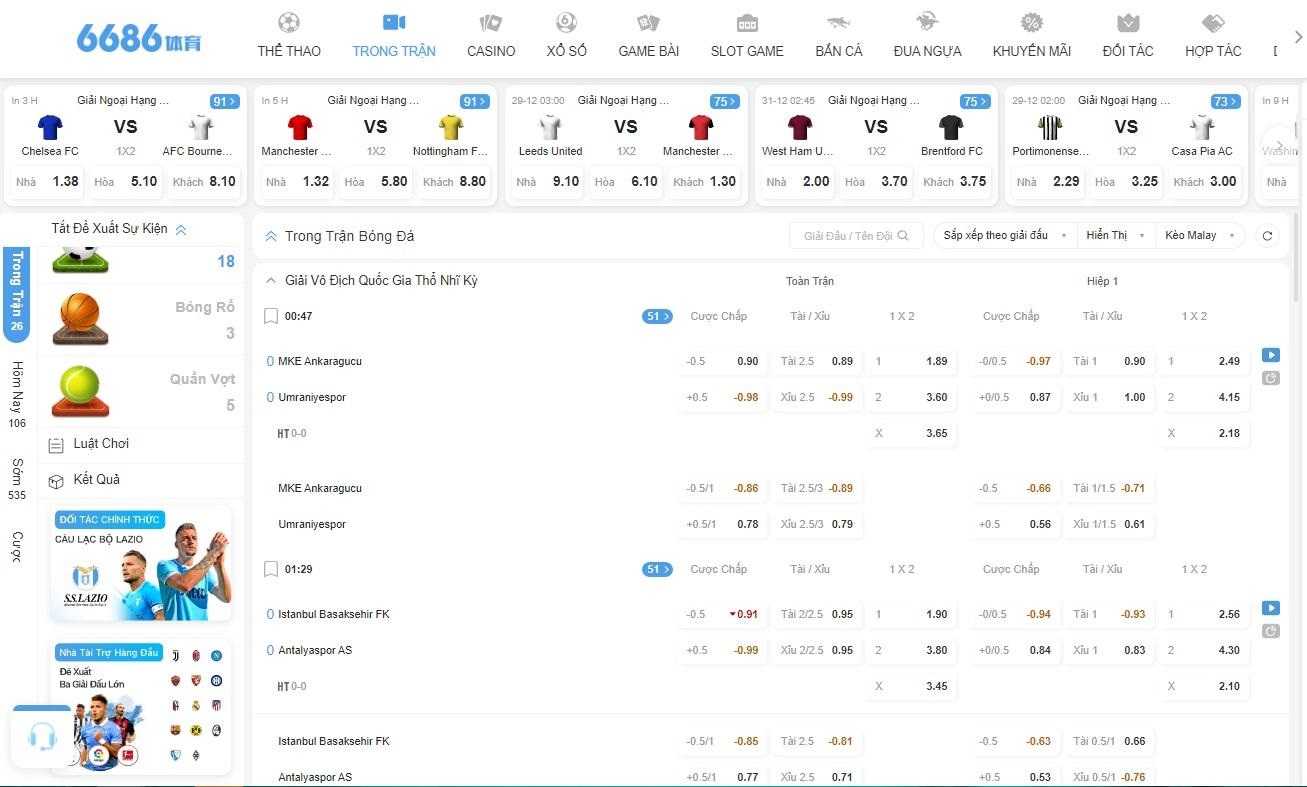This screenshot has width=1307, height=787.
Task: Advance the top navigation with the right arrow
Action: point(1298,37)
